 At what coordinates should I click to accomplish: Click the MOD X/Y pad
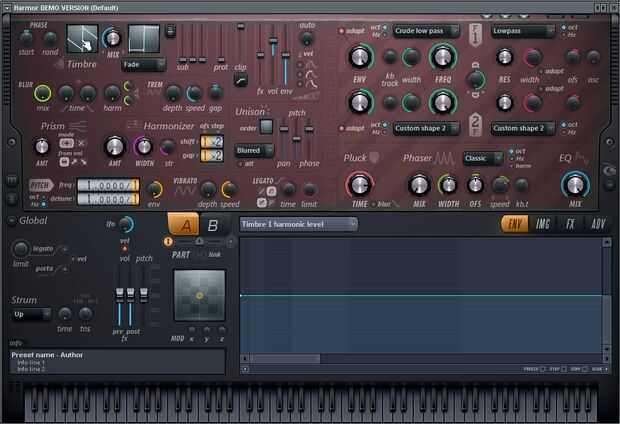coord(200,295)
